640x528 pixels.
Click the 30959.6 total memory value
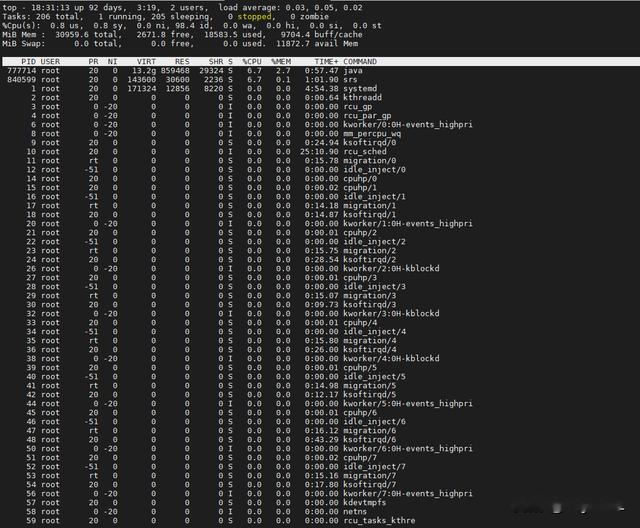pos(72,34)
